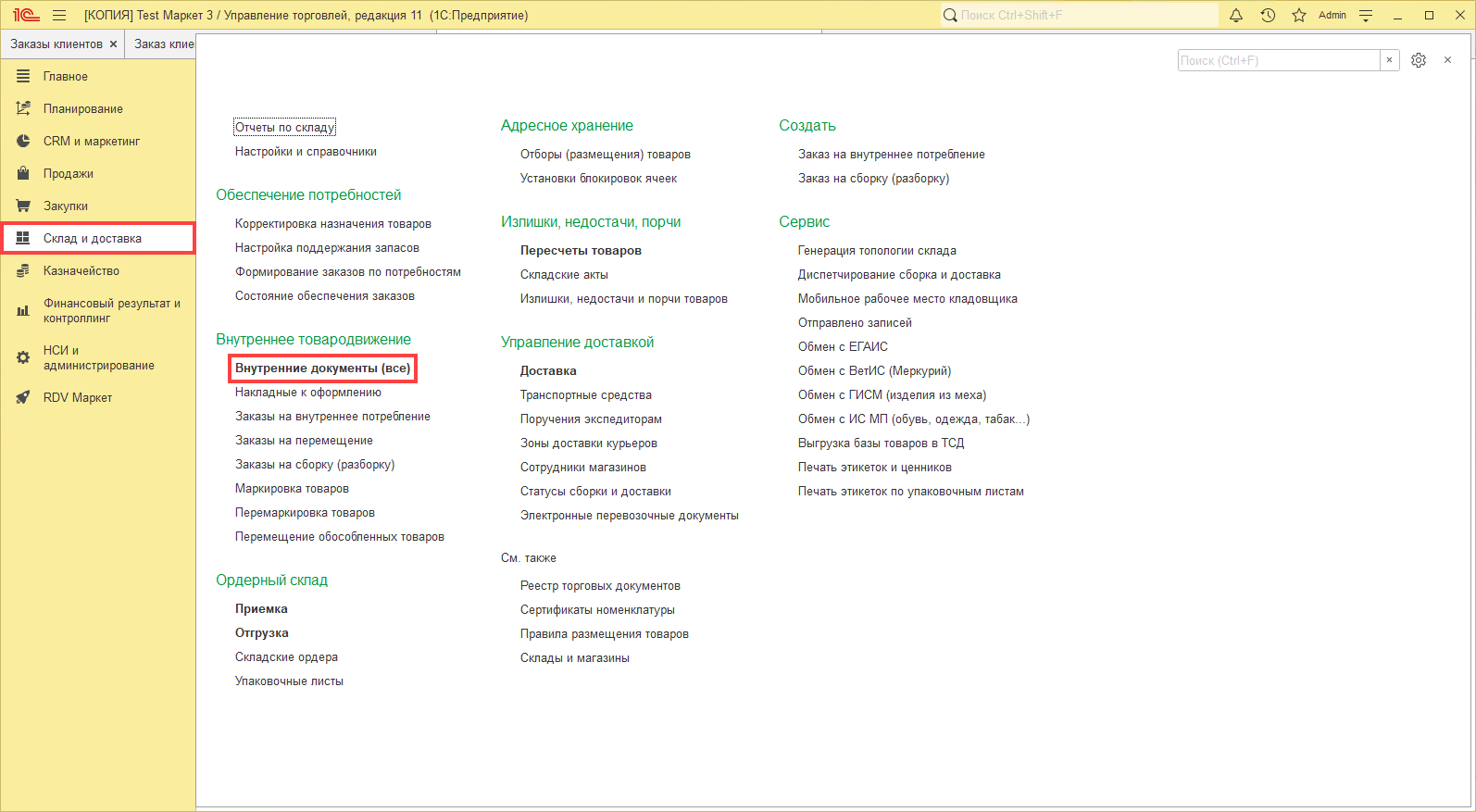Viewport: 1476px width, 812px height.
Task: Open Доставка under Управление доставкой
Action: (548, 371)
